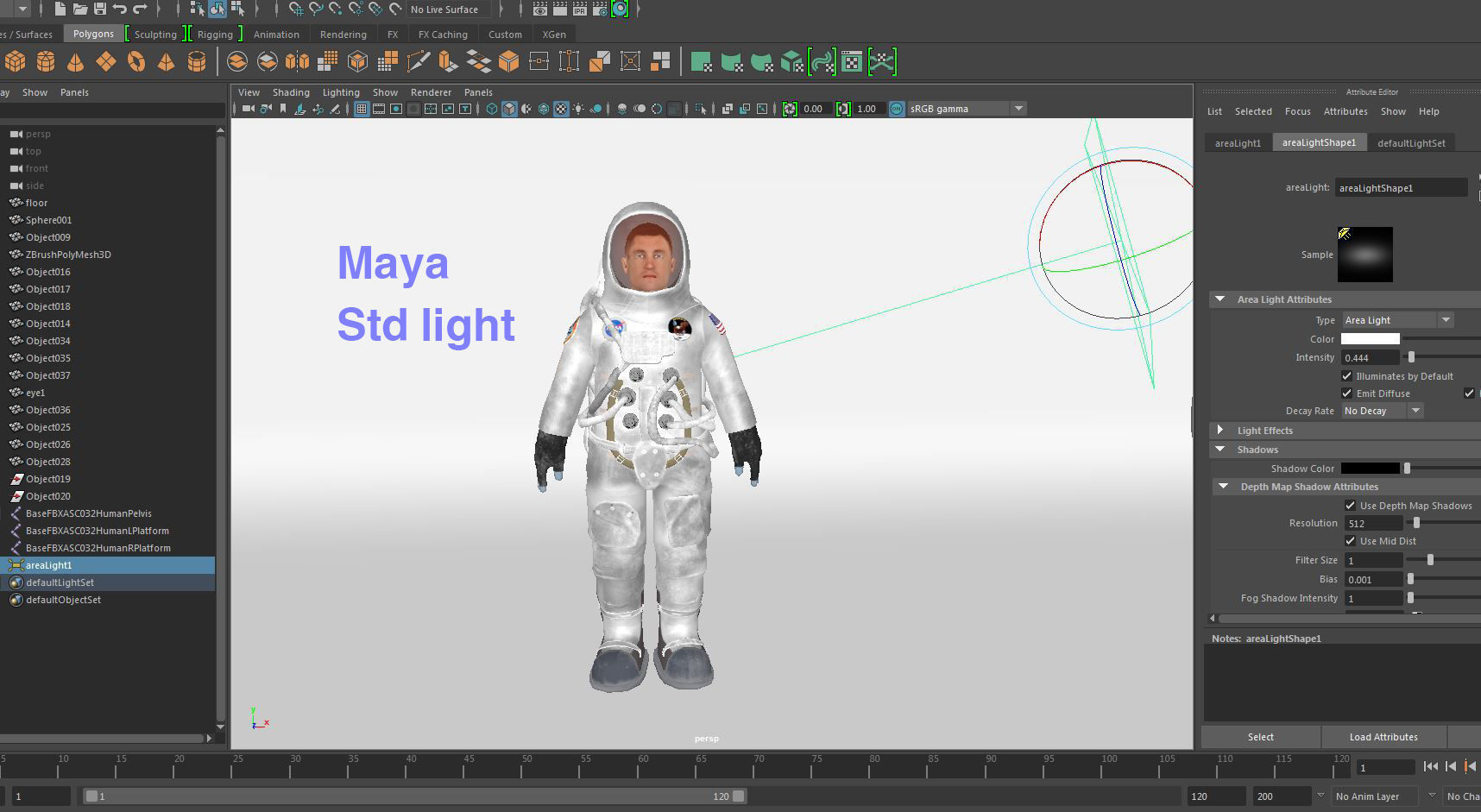1481x812 pixels.
Task: Click the viewport Wireframe display icon
Action: (492, 109)
